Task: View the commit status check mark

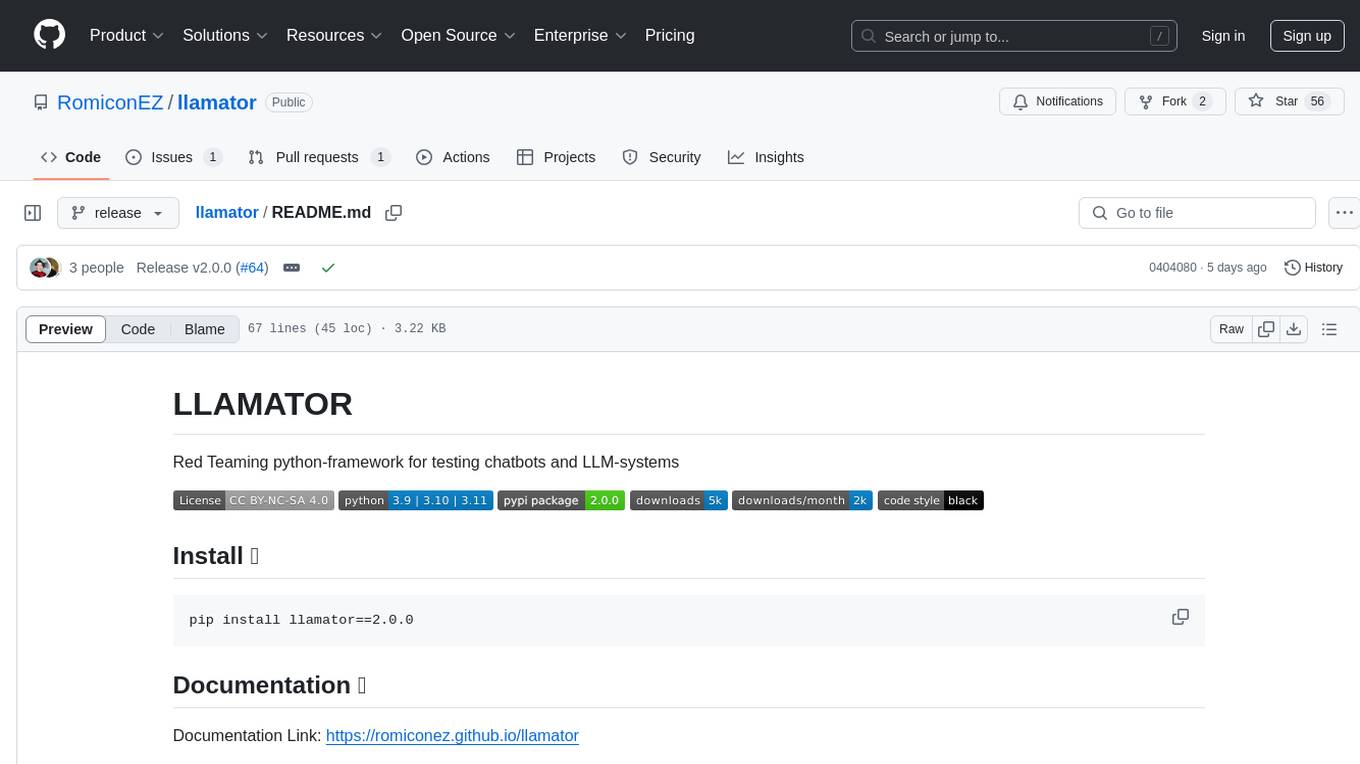Action: [x=328, y=268]
